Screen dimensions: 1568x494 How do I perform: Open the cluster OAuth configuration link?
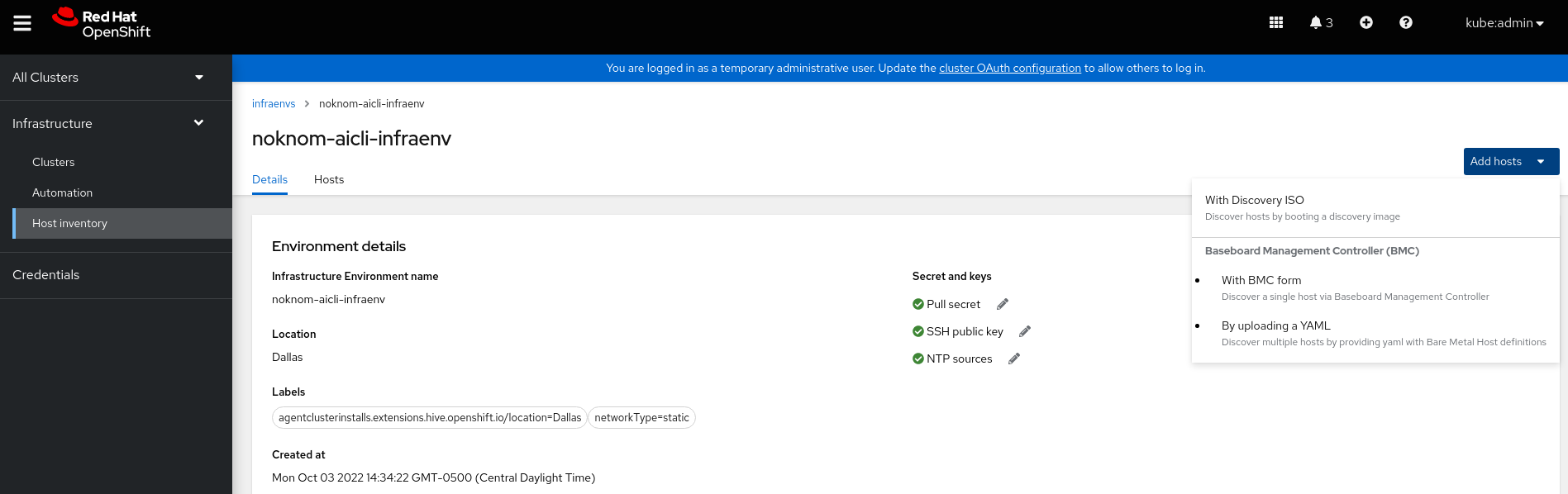pyautogui.click(x=1009, y=69)
